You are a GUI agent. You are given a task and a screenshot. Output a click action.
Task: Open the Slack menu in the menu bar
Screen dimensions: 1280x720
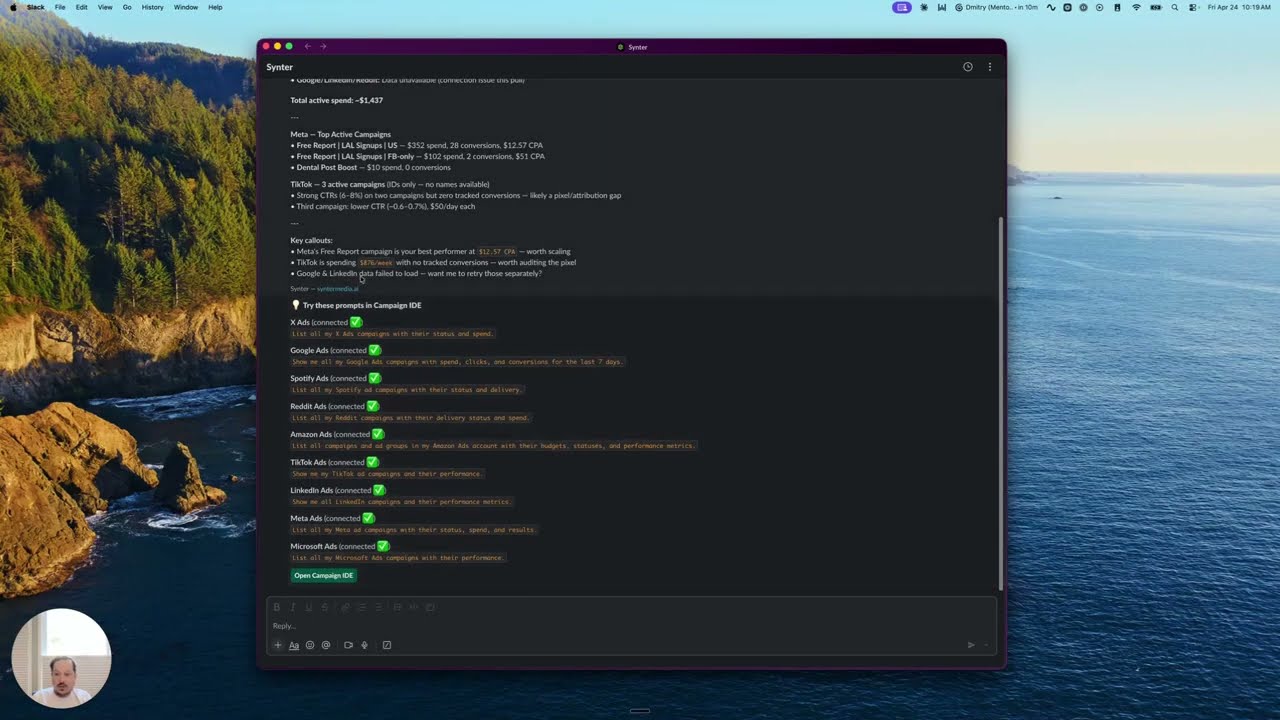click(x=35, y=7)
